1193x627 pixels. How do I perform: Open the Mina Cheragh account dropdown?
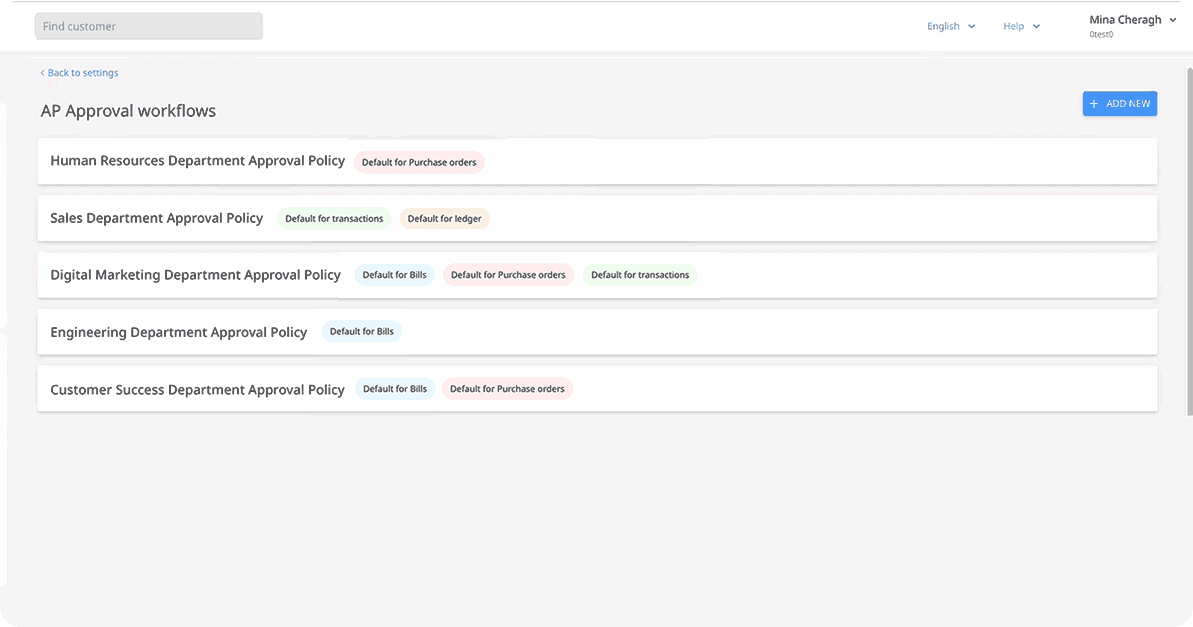pos(1132,20)
